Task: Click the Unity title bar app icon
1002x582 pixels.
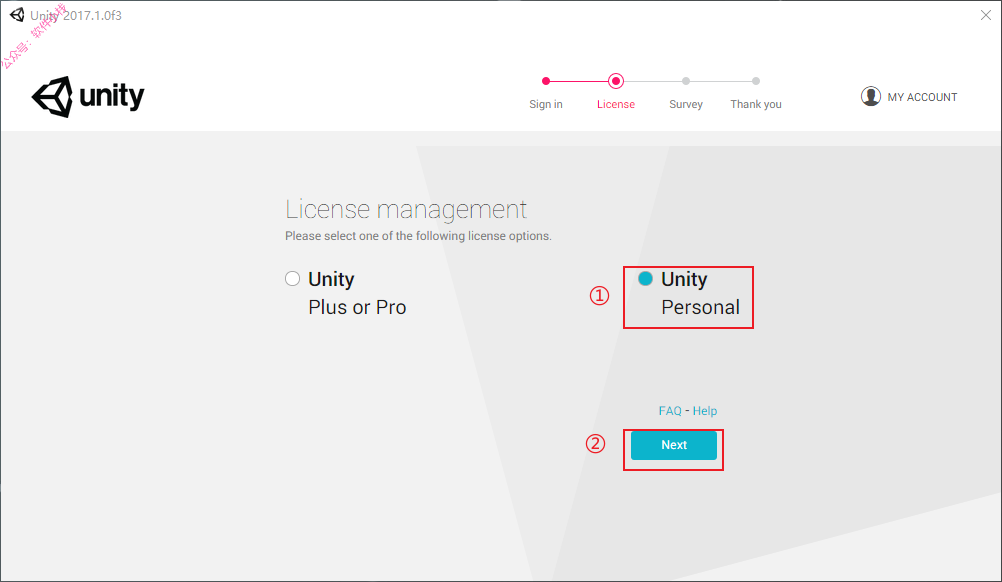Action: click(x=17, y=15)
